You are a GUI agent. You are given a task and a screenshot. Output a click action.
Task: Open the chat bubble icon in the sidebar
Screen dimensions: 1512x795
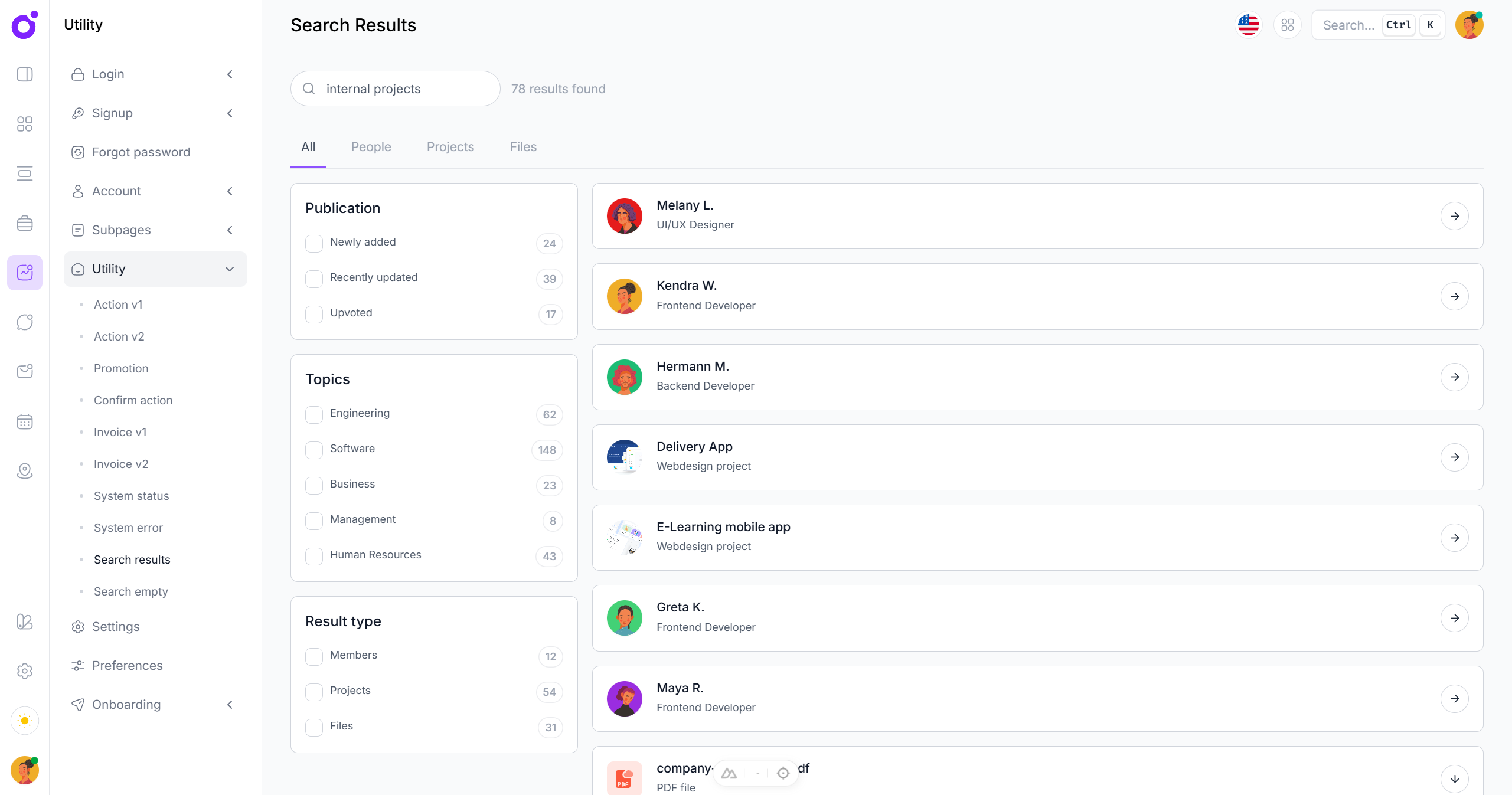(x=24, y=322)
